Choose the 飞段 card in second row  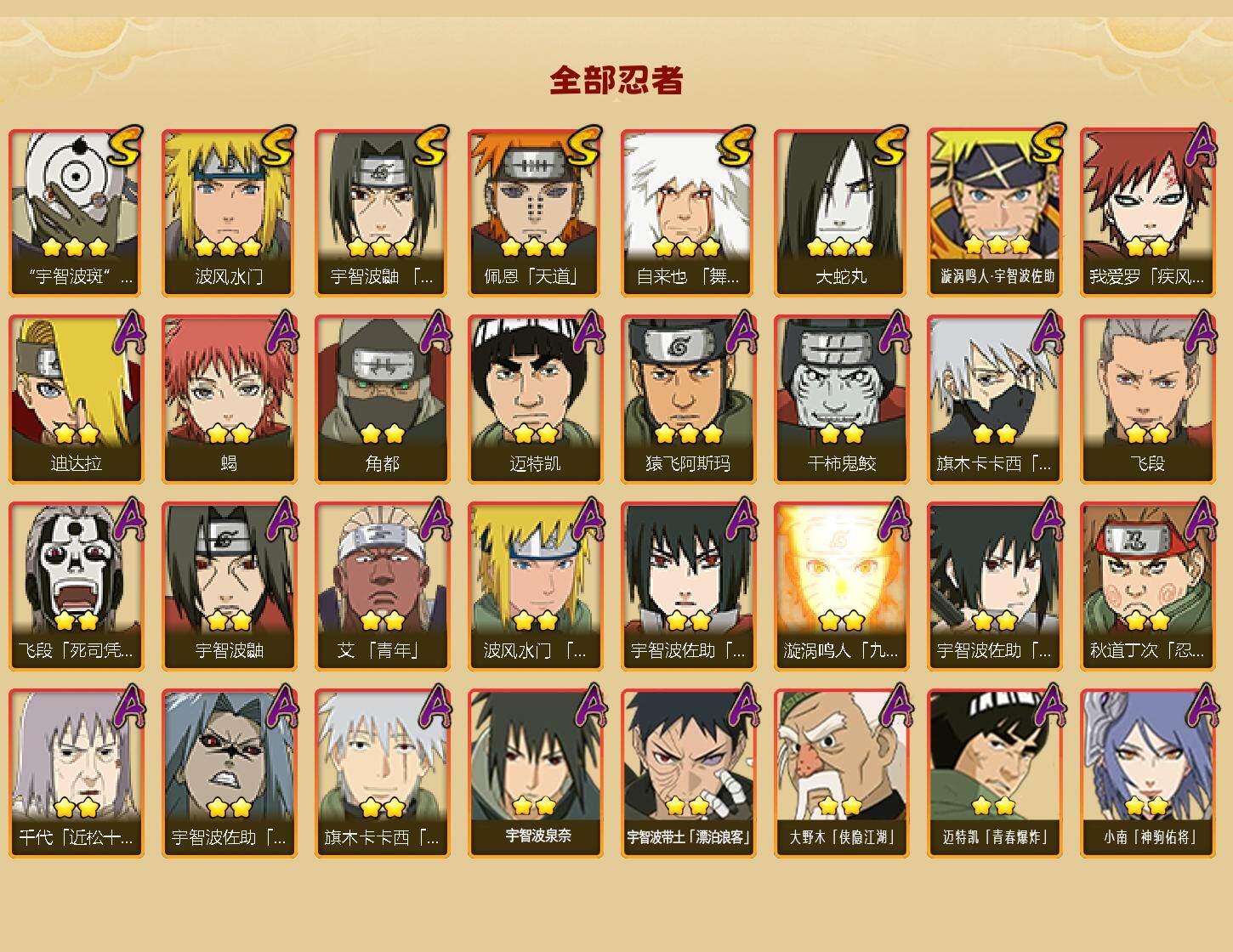pyautogui.click(x=1148, y=399)
